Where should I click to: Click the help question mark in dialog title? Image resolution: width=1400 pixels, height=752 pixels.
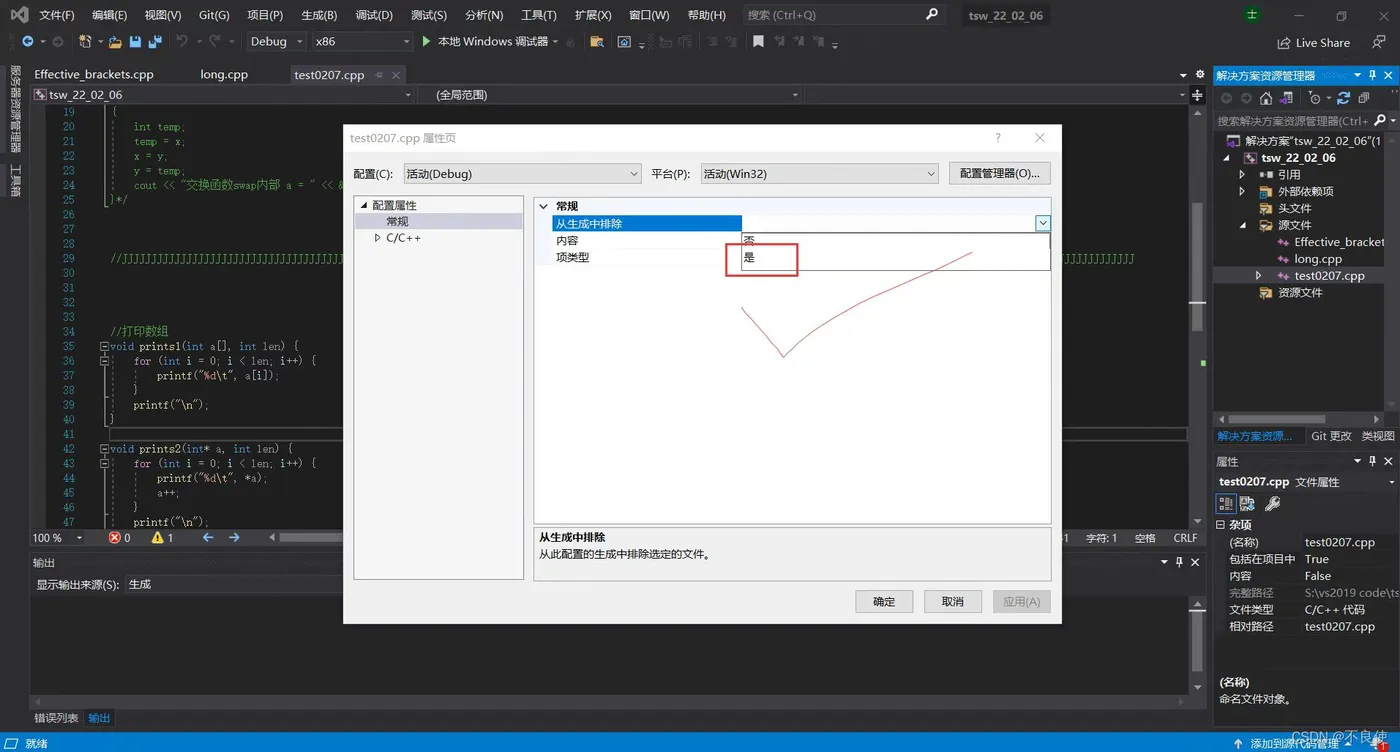click(997, 138)
